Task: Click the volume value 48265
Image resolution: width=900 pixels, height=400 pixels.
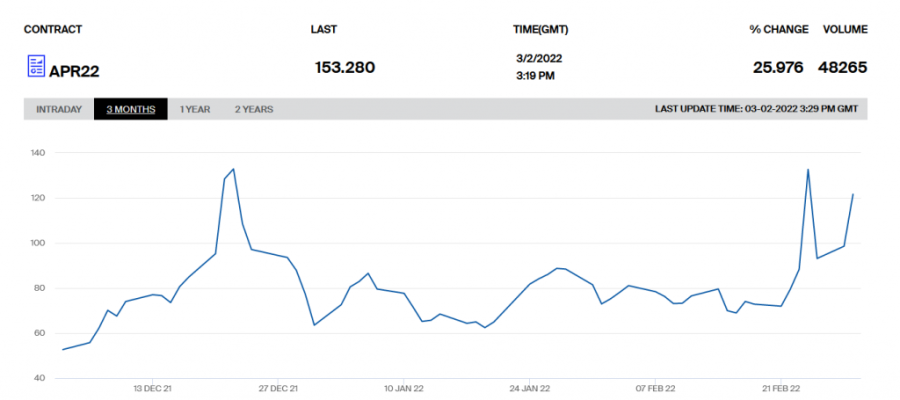Action: click(845, 68)
